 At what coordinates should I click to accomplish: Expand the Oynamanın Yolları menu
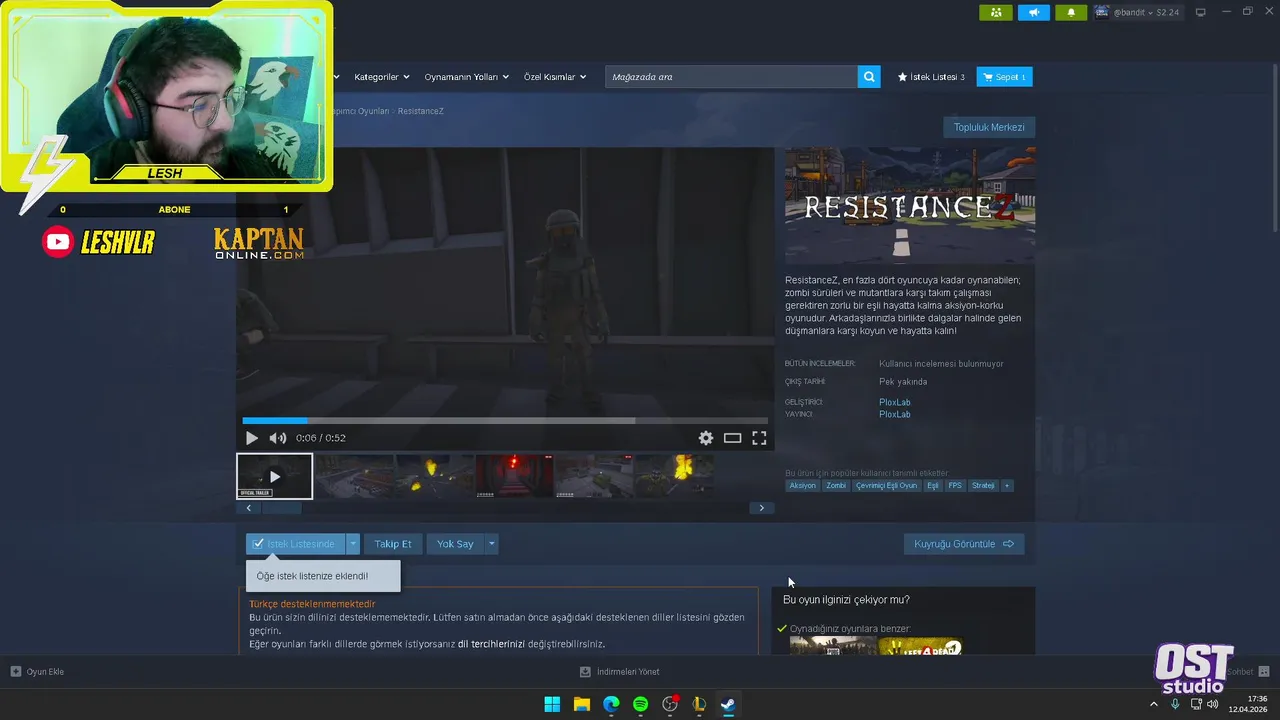pos(466,77)
